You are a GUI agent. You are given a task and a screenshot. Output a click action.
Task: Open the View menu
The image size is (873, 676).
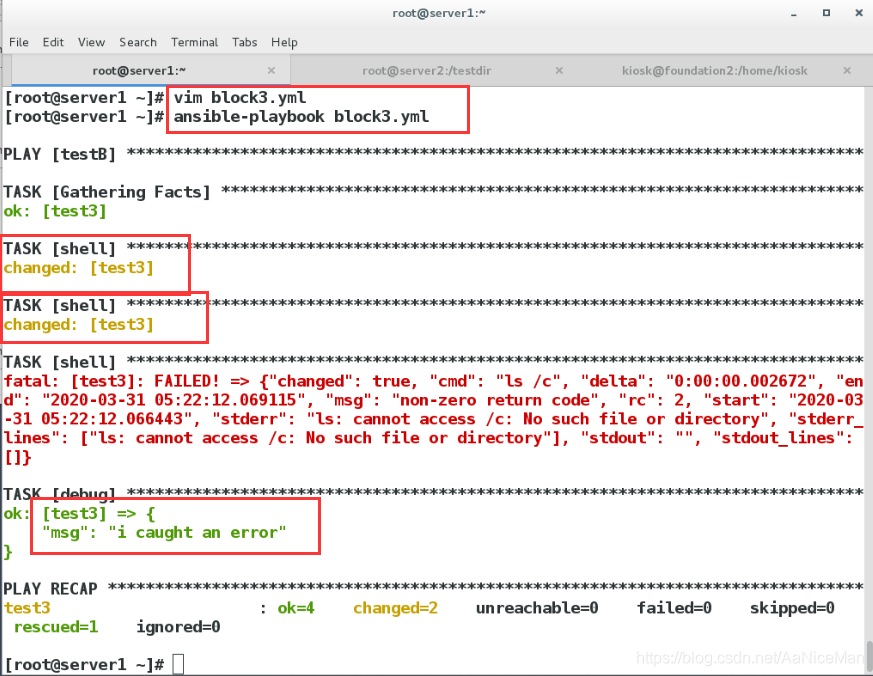tap(91, 42)
